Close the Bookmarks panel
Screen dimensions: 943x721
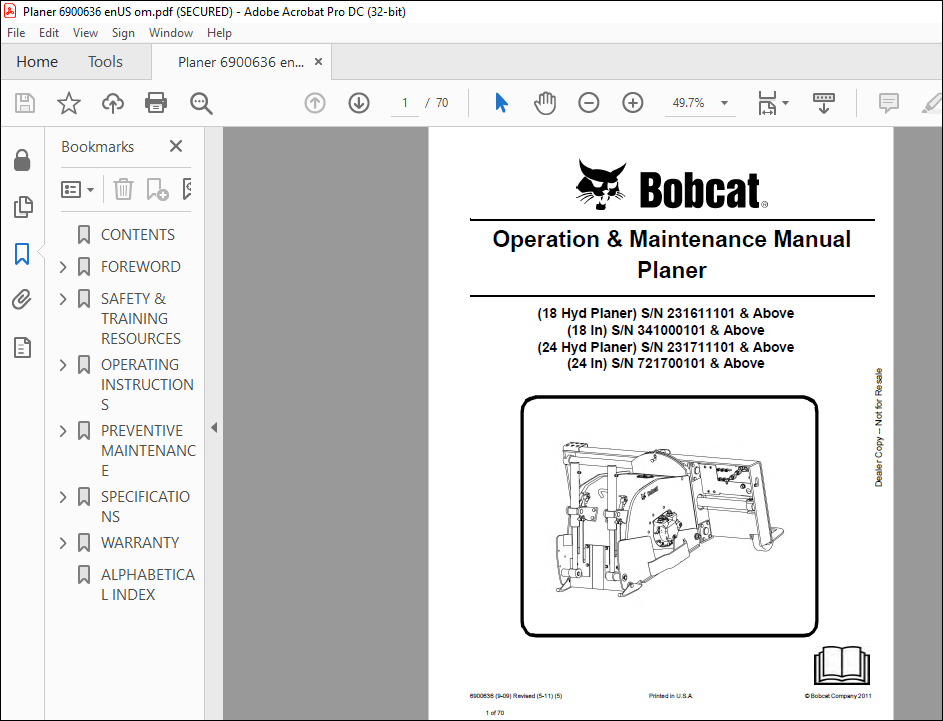click(x=176, y=146)
